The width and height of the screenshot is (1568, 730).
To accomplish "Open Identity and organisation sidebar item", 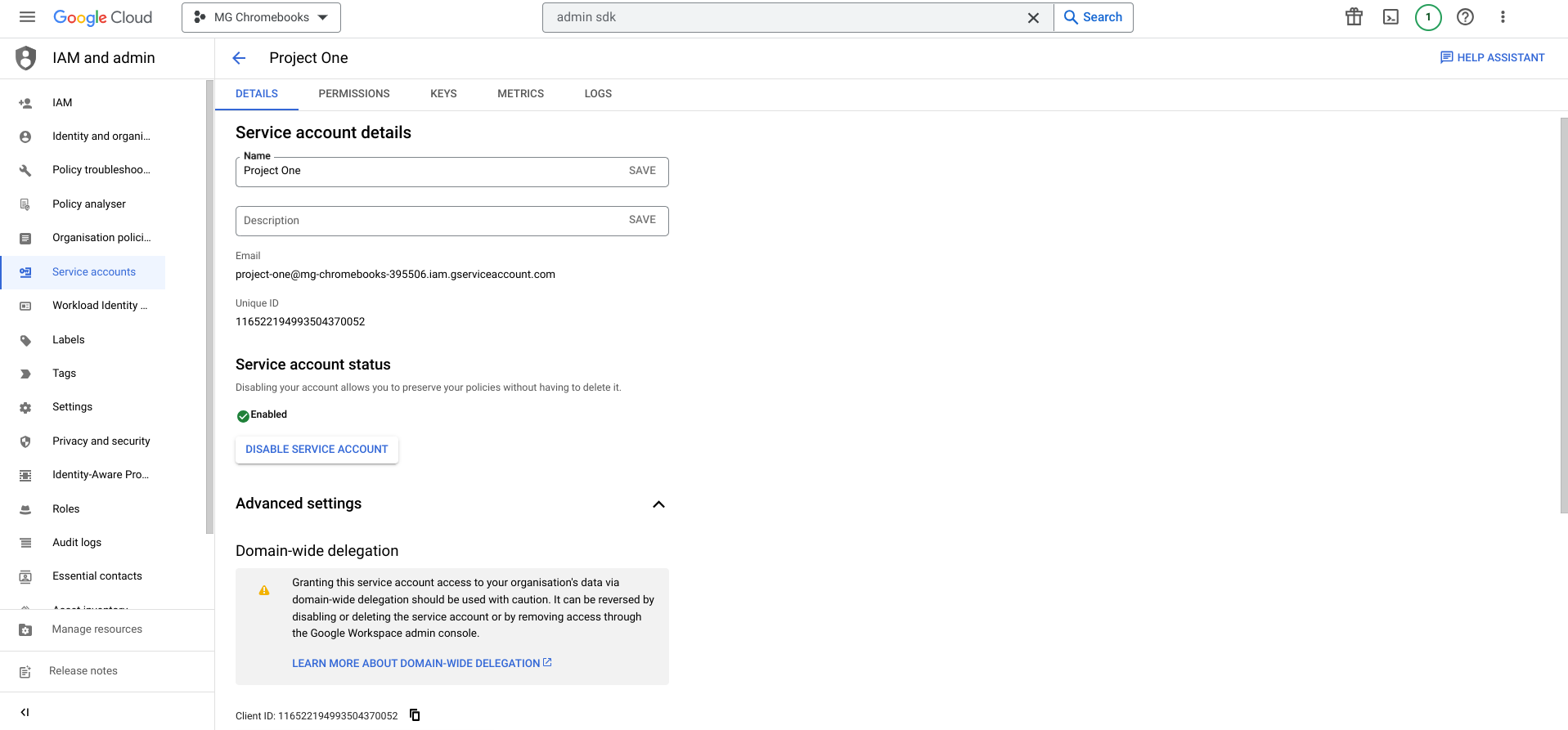I will pyautogui.click(x=101, y=137).
